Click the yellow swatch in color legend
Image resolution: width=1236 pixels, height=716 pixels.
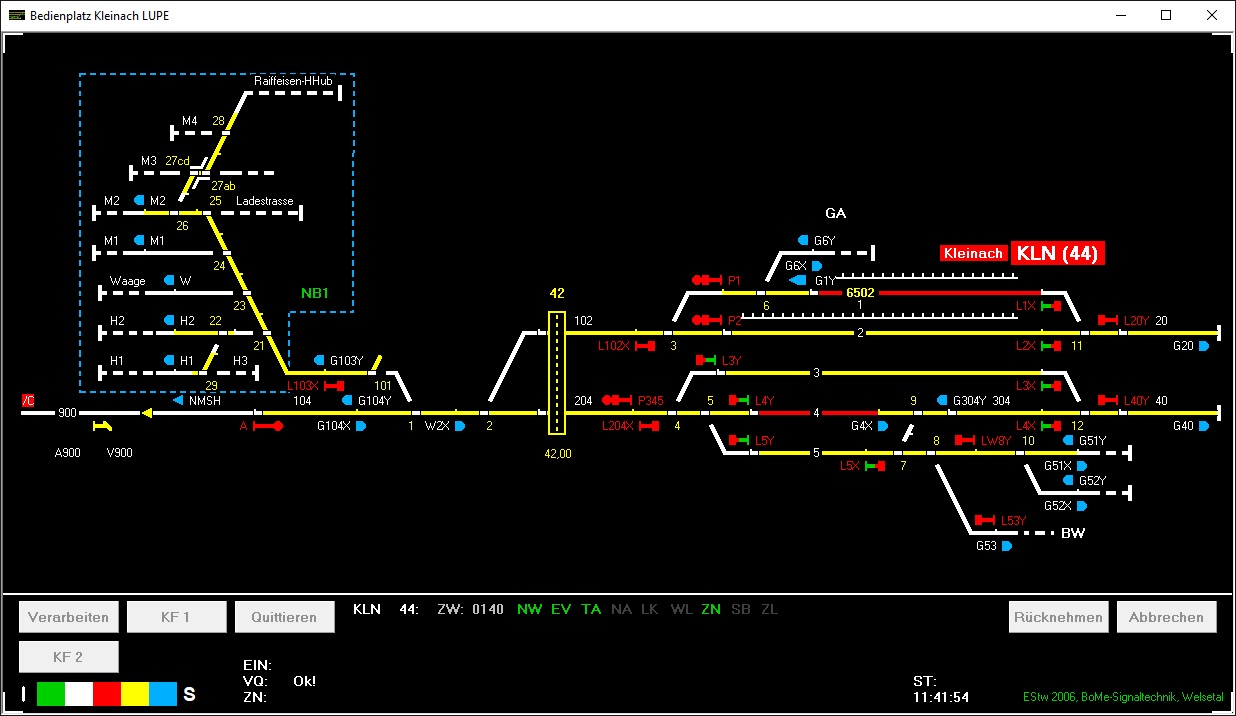point(135,694)
